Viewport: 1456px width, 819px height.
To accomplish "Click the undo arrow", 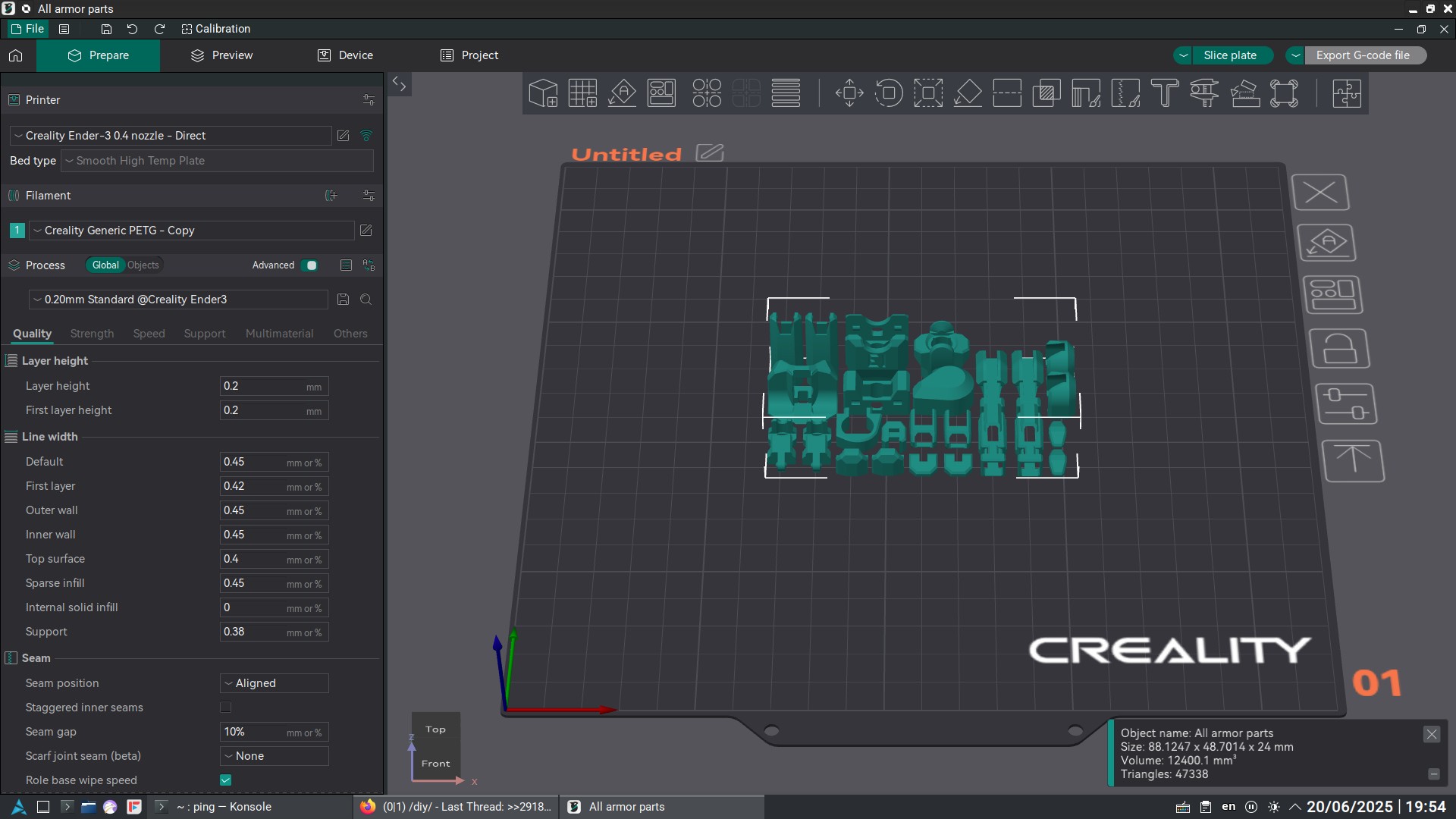I will [x=132, y=29].
